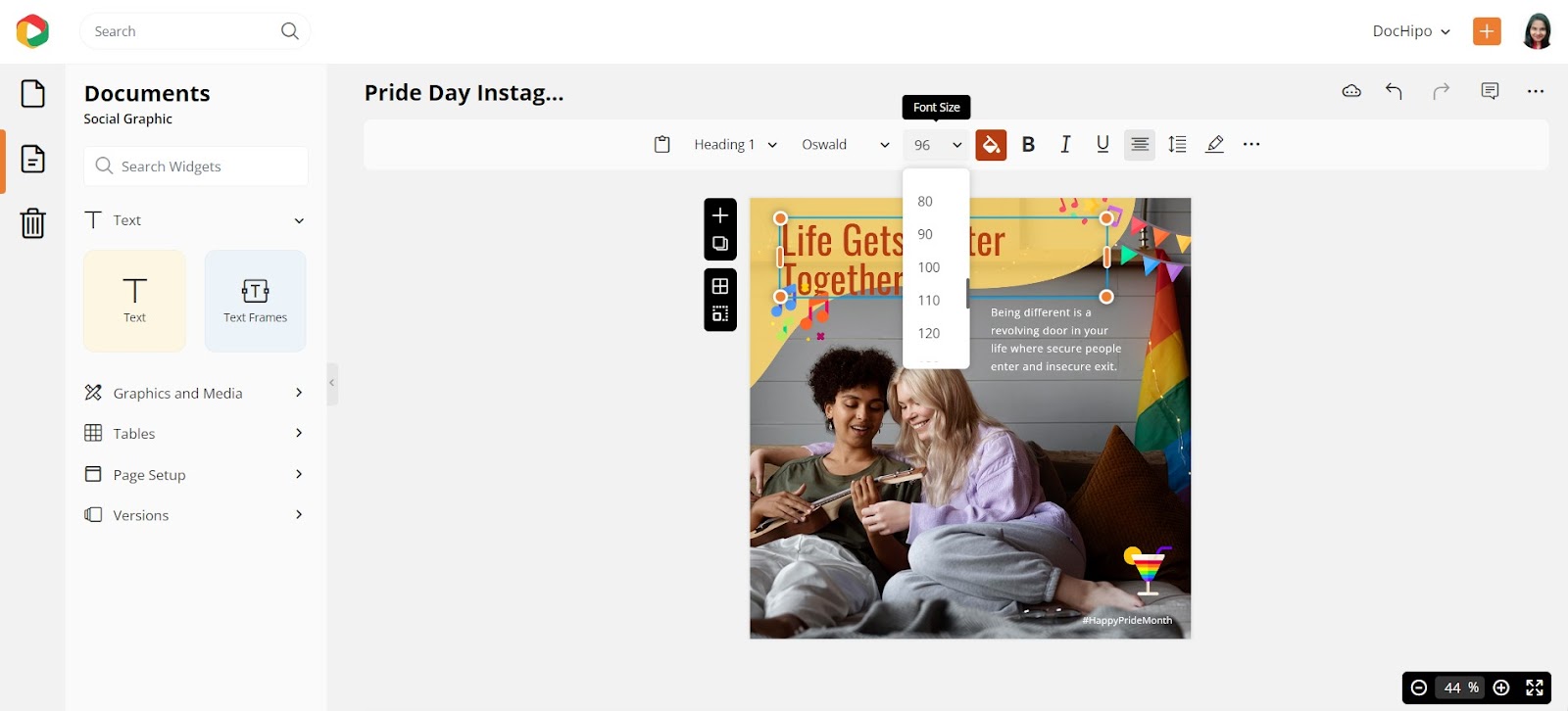Add a new page with plus icon

(x=720, y=215)
